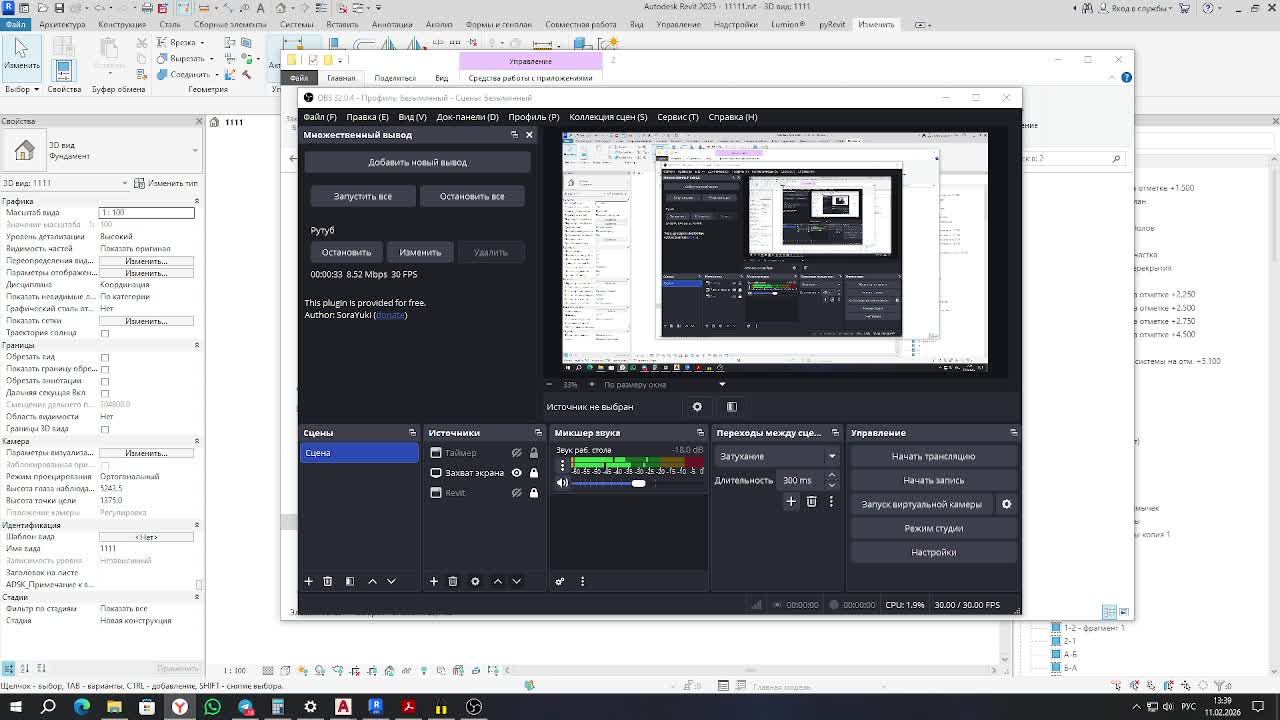Click Добавить новый вывод button
This screenshot has width=1280, height=720.
[x=417, y=162]
